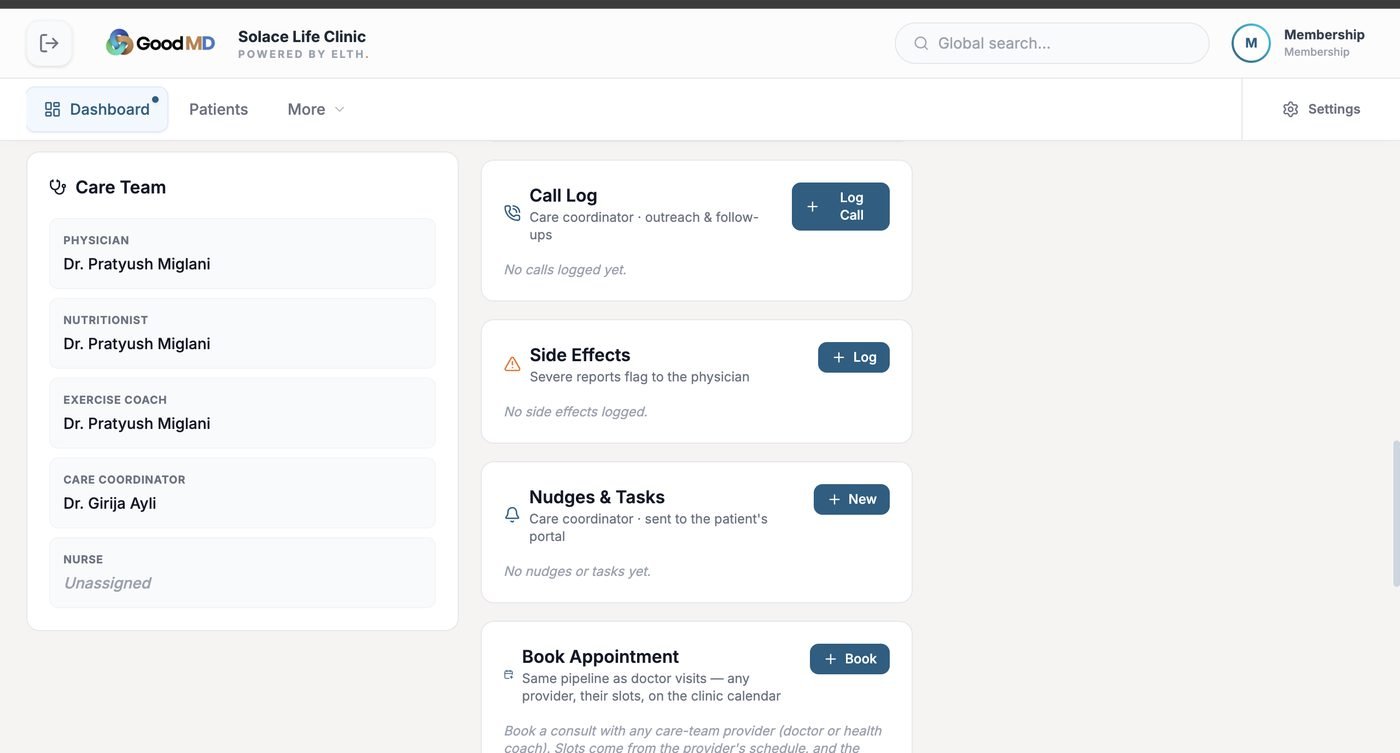Select the unassigned Nurse card
The width and height of the screenshot is (1400, 753).
coord(242,573)
